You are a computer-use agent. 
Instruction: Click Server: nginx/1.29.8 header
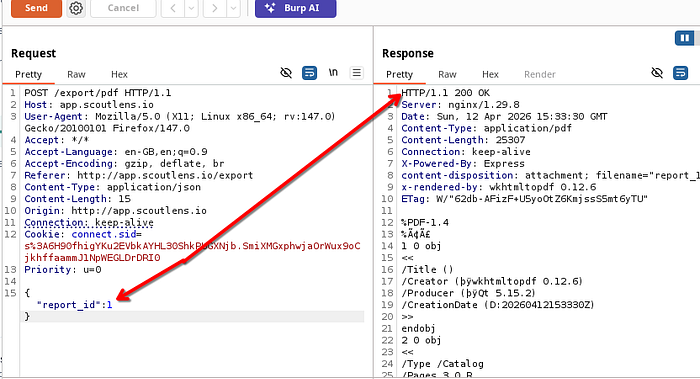(460, 105)
